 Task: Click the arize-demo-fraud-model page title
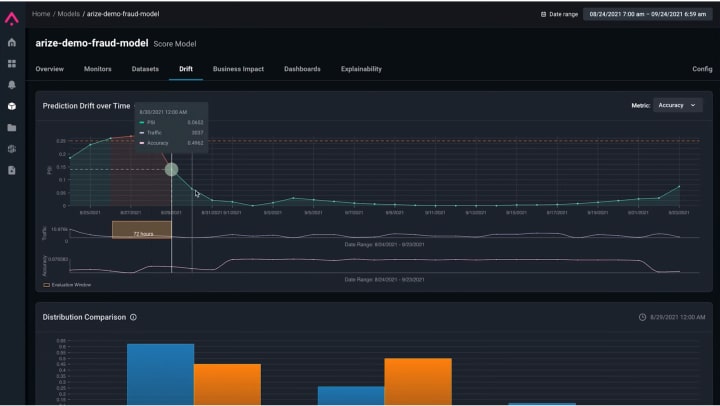[x=92, y=43]
